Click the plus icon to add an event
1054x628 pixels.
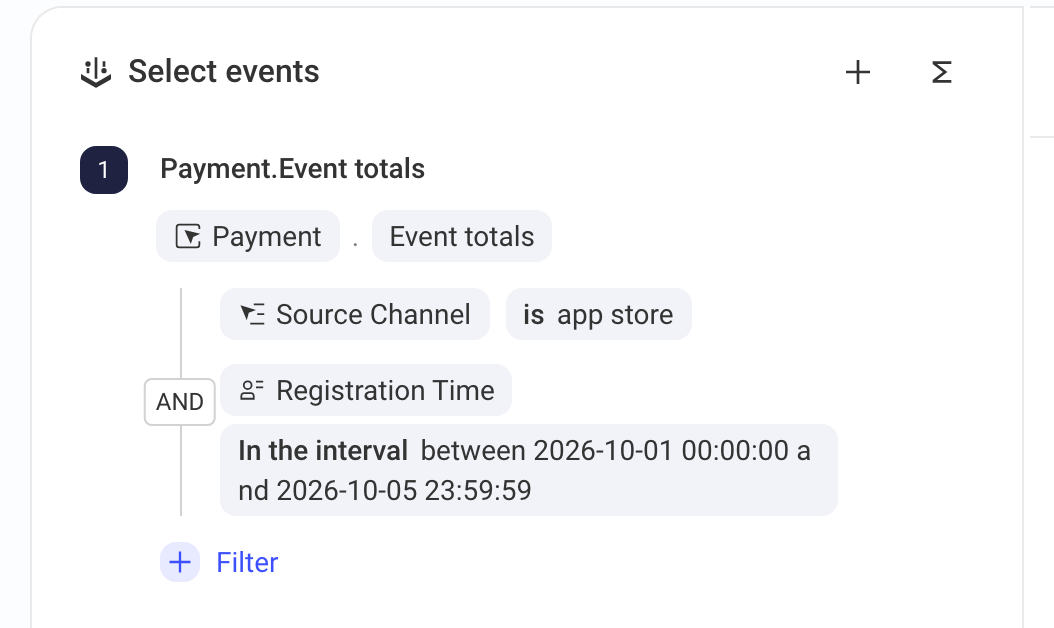pos(858,72)
